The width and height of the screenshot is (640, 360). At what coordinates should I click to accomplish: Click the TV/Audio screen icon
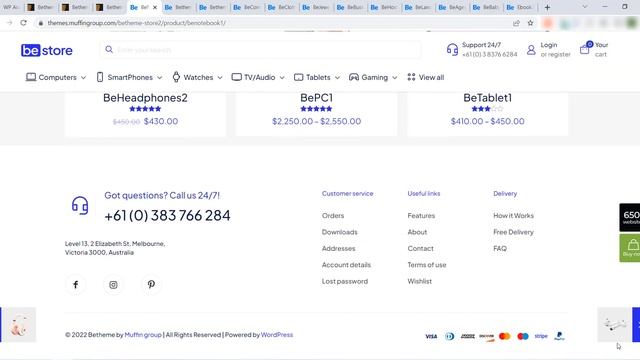tap(236, 77)
